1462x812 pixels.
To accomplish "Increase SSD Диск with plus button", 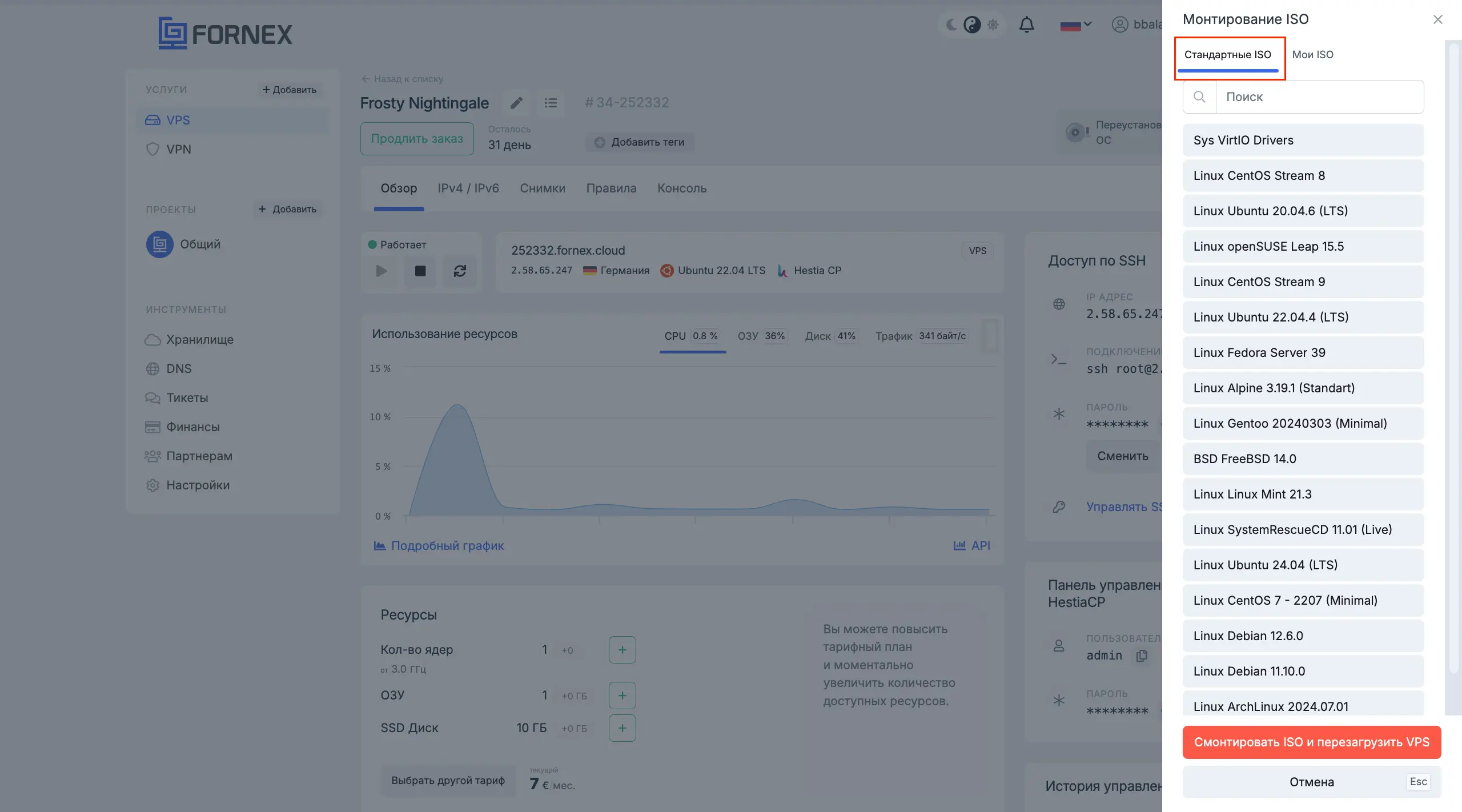I will (x=622, y=728).
